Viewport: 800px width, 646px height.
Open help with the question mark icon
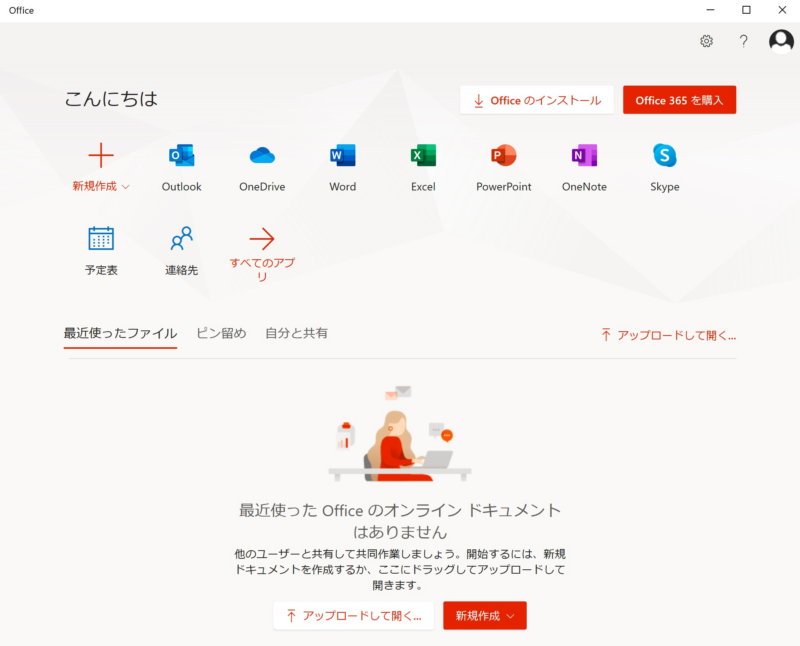744,41
